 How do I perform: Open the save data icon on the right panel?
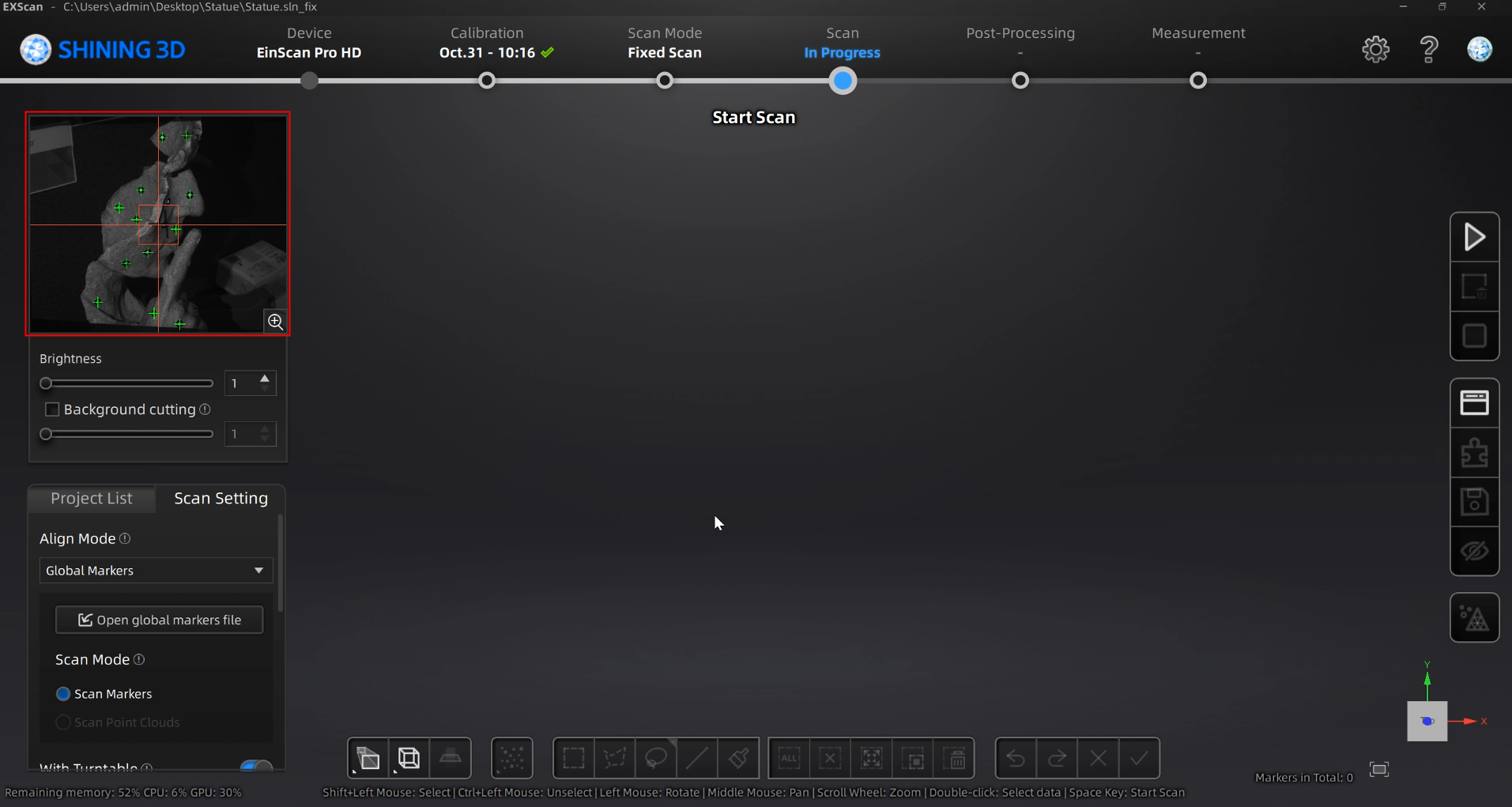tap(1475, 500)
